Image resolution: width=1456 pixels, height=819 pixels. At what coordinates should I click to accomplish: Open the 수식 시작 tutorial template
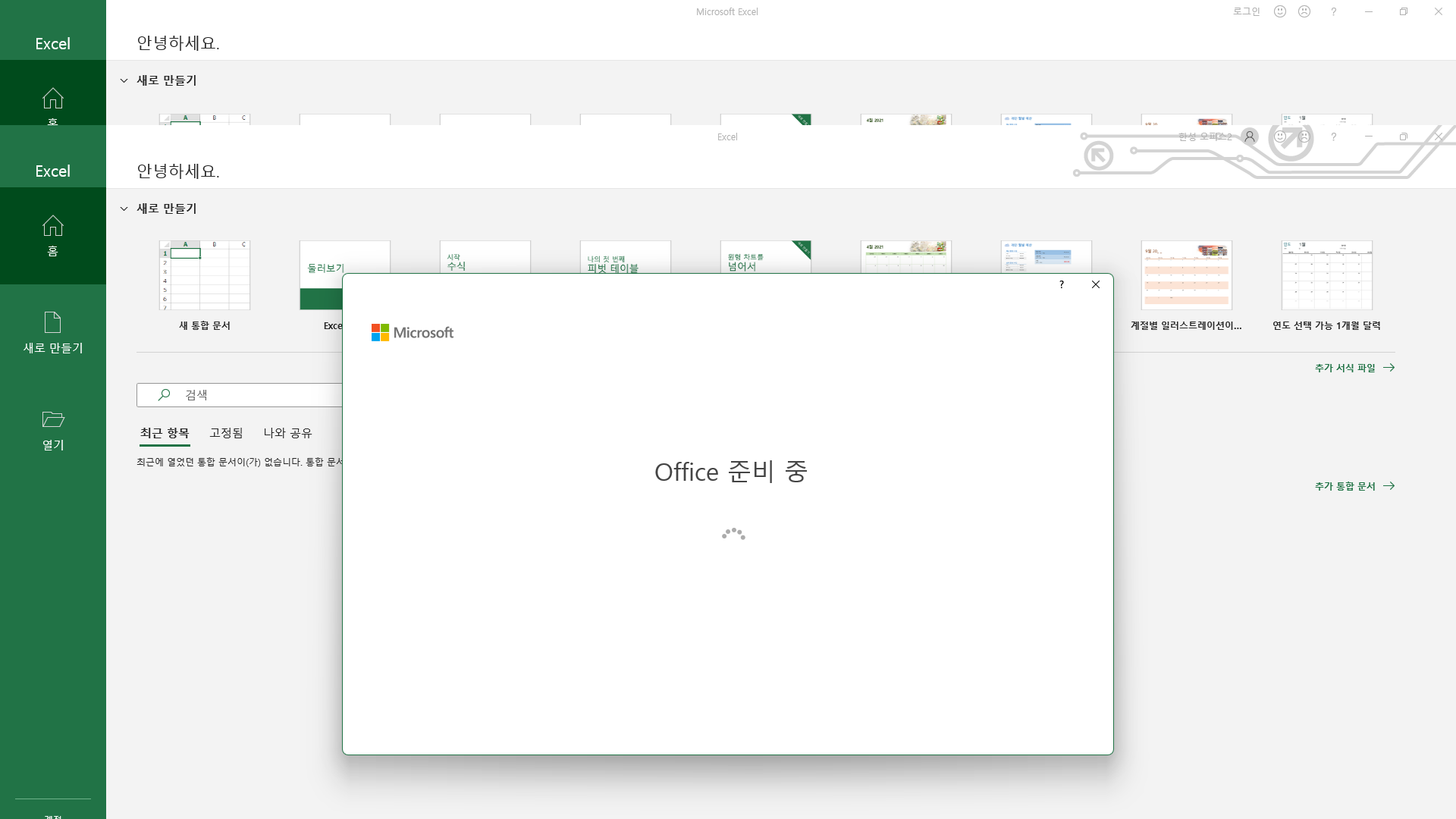click(485, 257)
